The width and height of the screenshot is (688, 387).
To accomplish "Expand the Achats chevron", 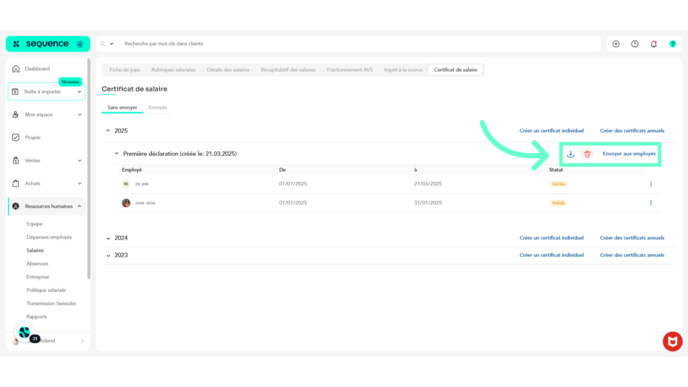I will click(79, 183).
